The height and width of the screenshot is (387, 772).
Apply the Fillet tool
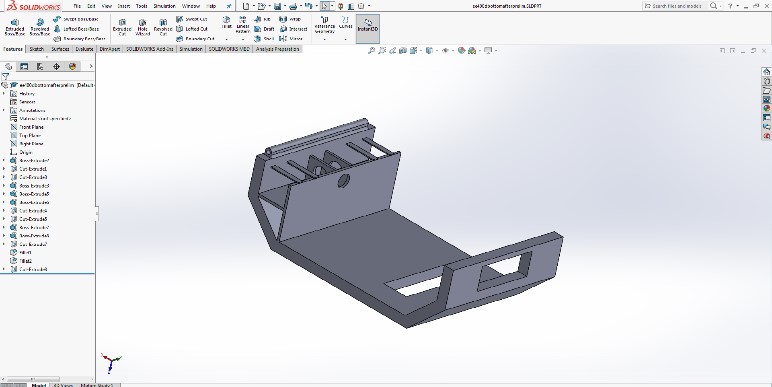(226, 23)
